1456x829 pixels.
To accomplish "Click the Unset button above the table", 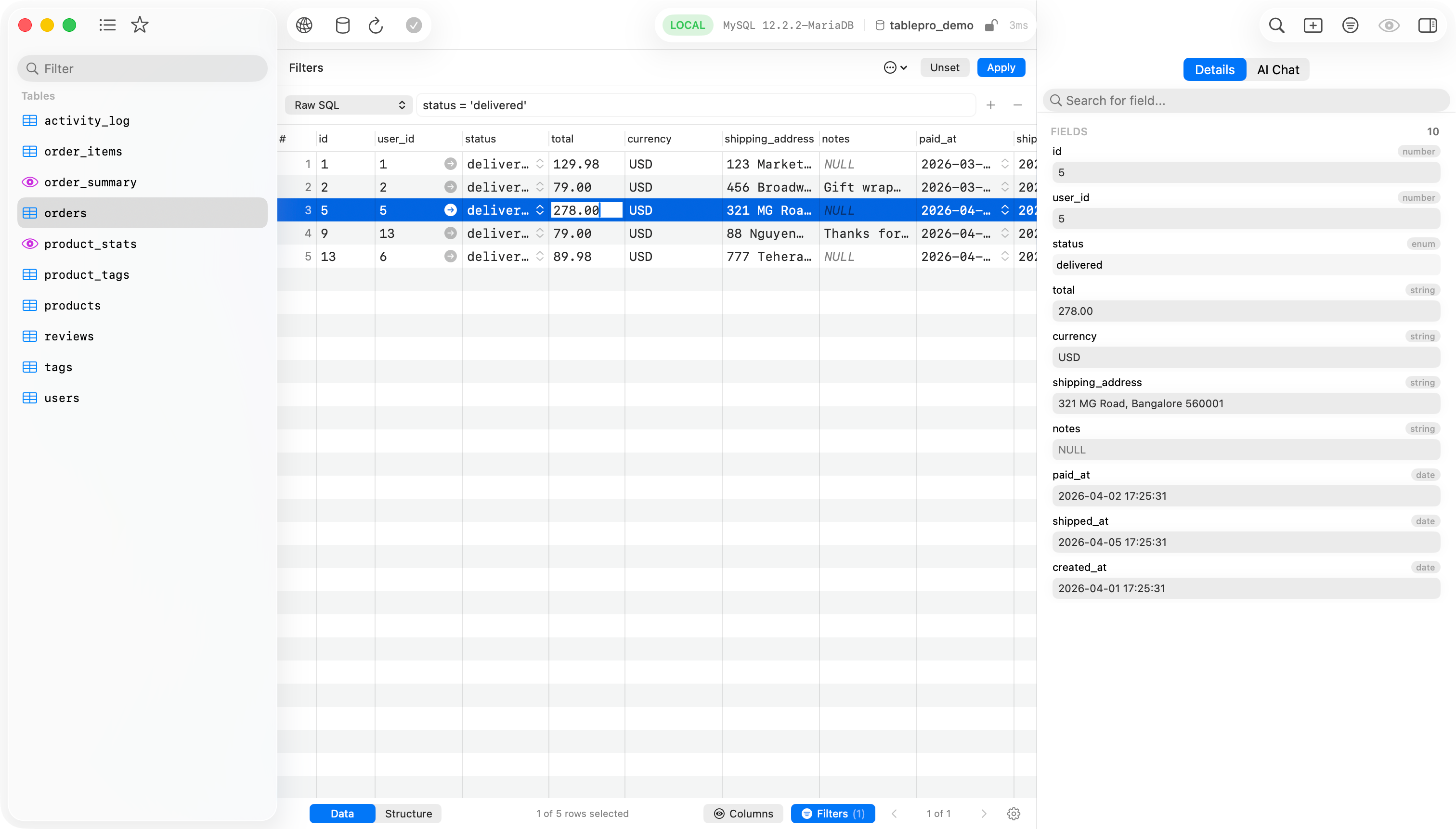I will coord(944,67).
